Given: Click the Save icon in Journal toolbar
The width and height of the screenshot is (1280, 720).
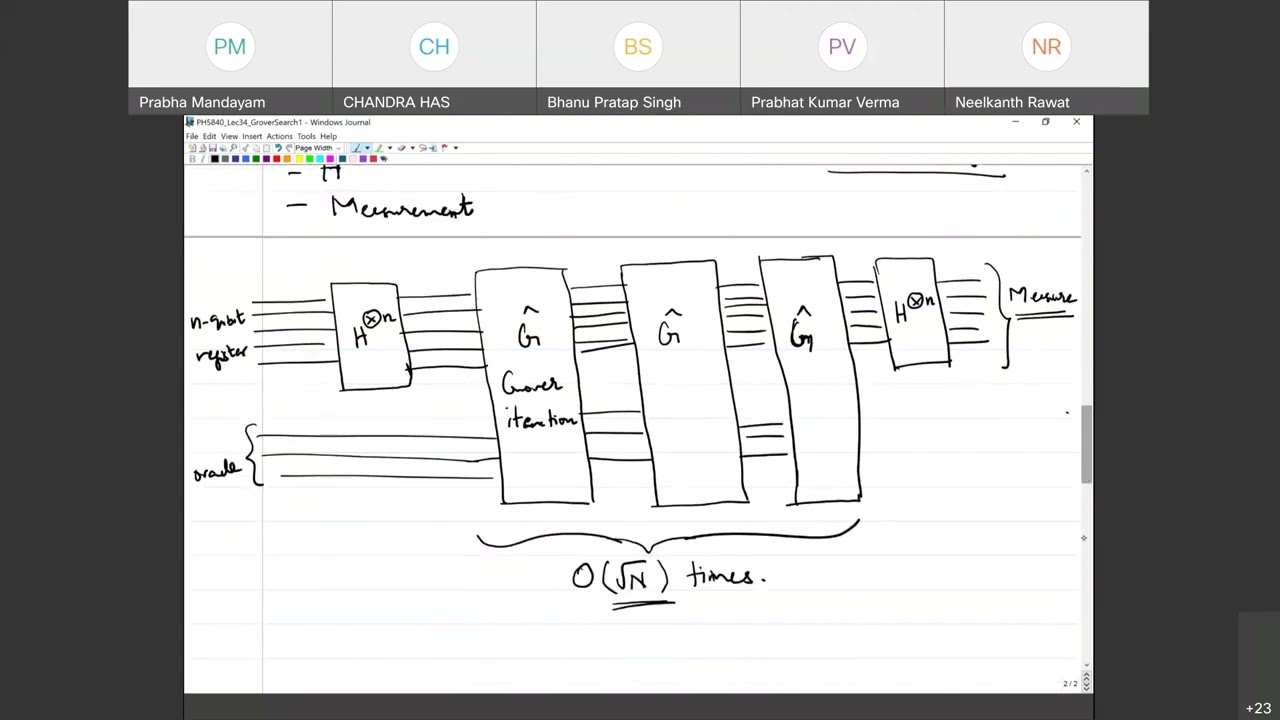Looking at the screenshot, I should point(213,148).
